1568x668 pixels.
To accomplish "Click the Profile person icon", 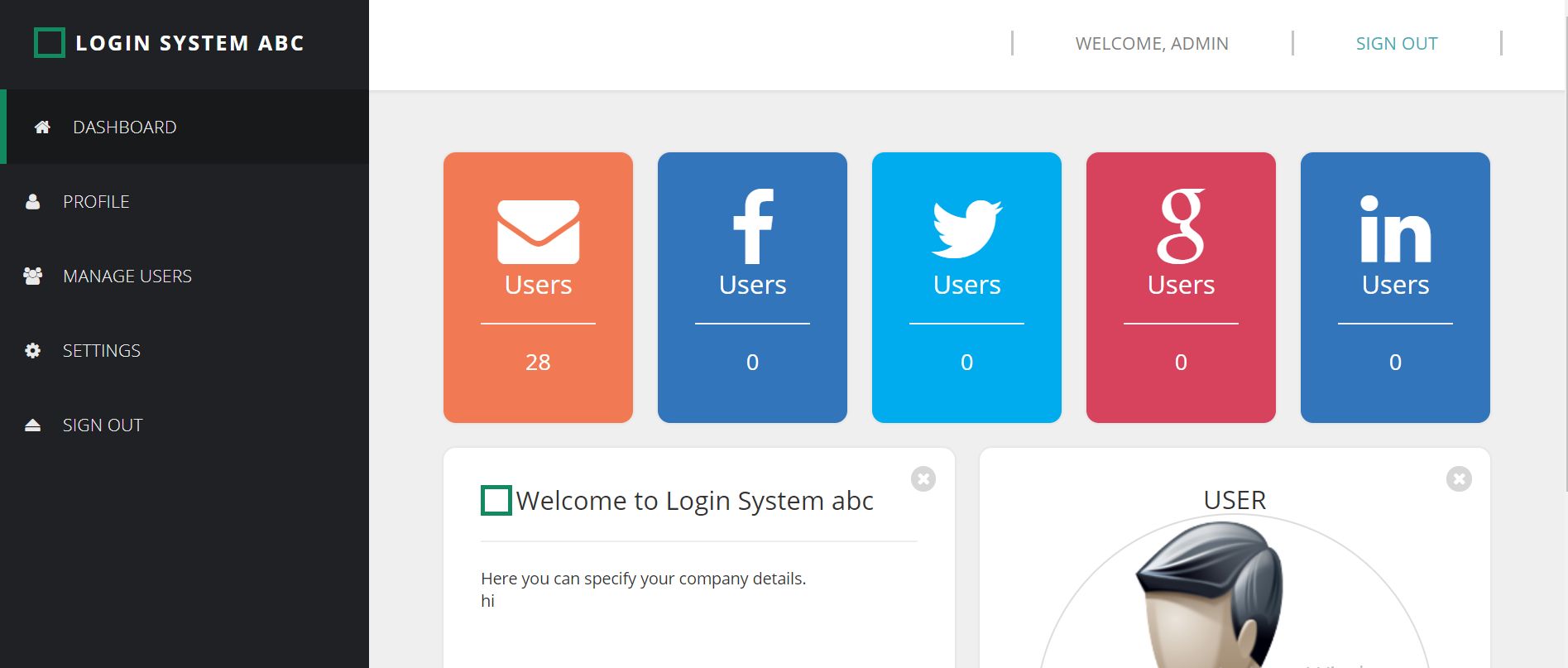I will pyautogui.click(x=33, y=201).
